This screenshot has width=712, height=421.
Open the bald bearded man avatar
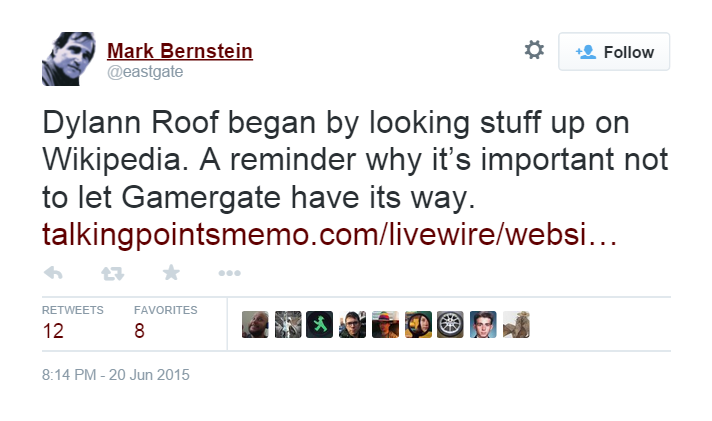point(255,324)
